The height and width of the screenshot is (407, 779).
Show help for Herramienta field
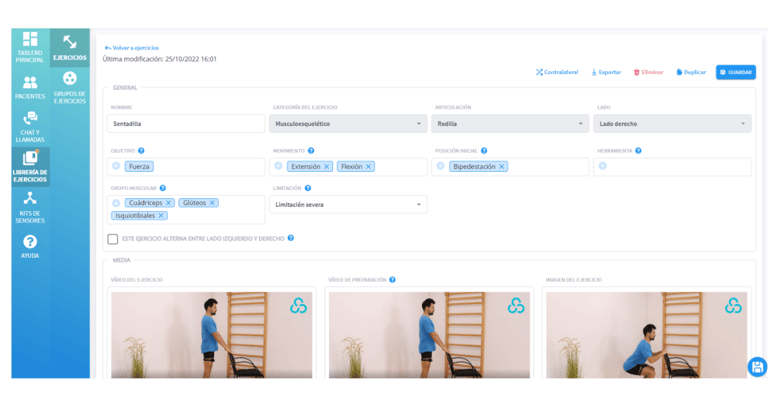pos(638,151)
